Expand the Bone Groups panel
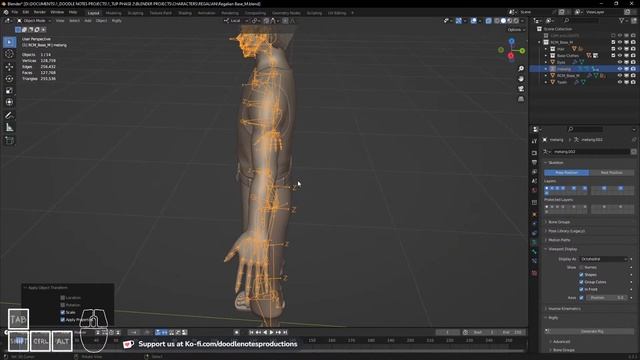Screen dimensions: 640x360 click(559, 222)
